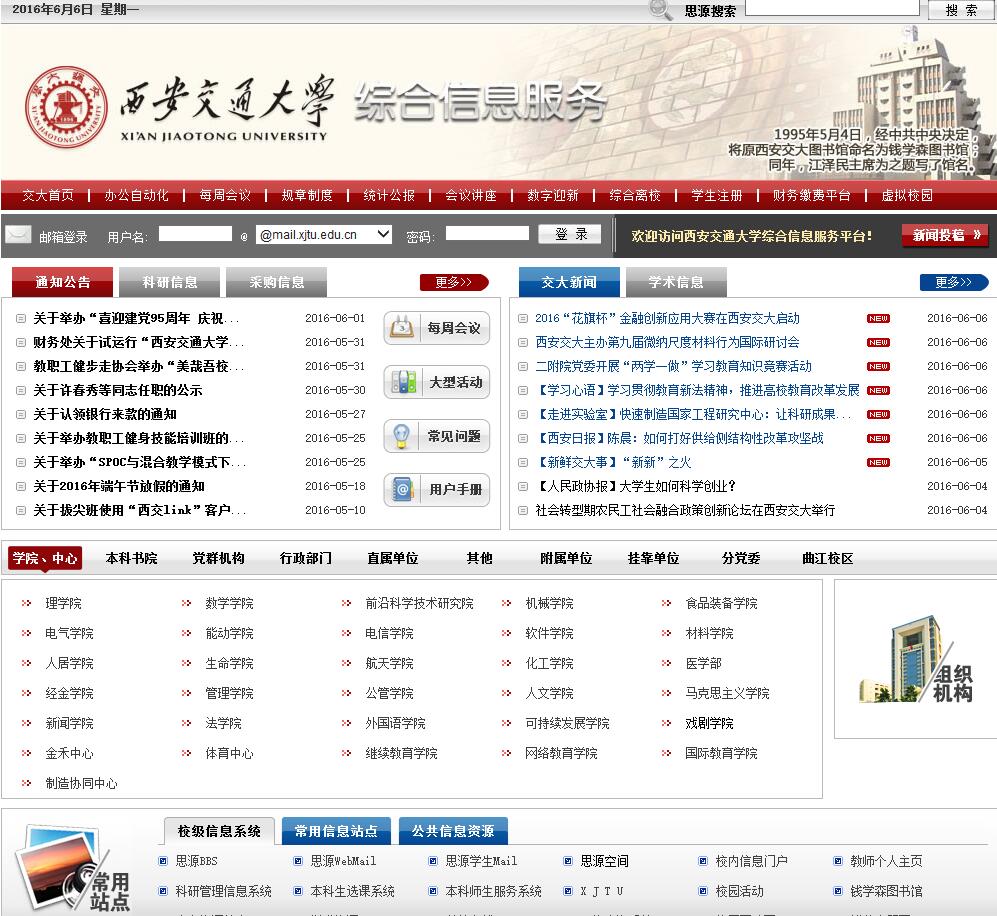Click the magnifier icon beside 思源搜索
This screenshot has height=916, width=997.
(660, 10)
